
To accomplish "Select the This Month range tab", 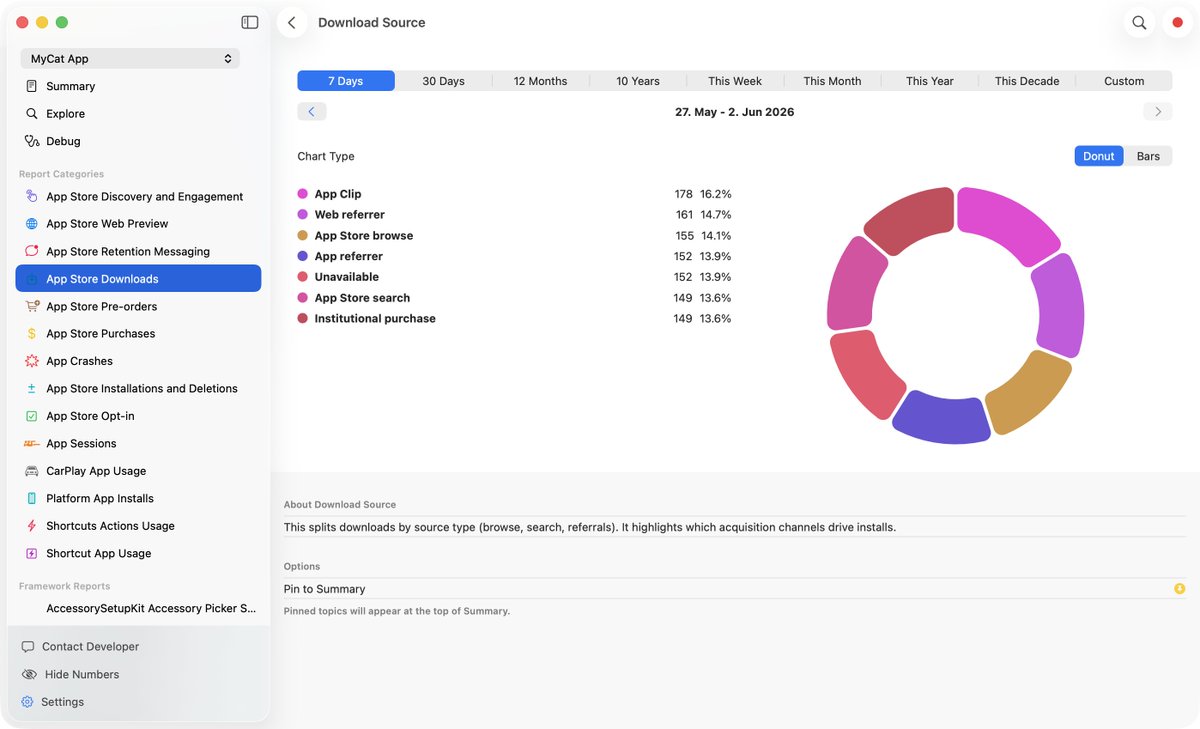I will pyautogui.click(x=832, y=81).
